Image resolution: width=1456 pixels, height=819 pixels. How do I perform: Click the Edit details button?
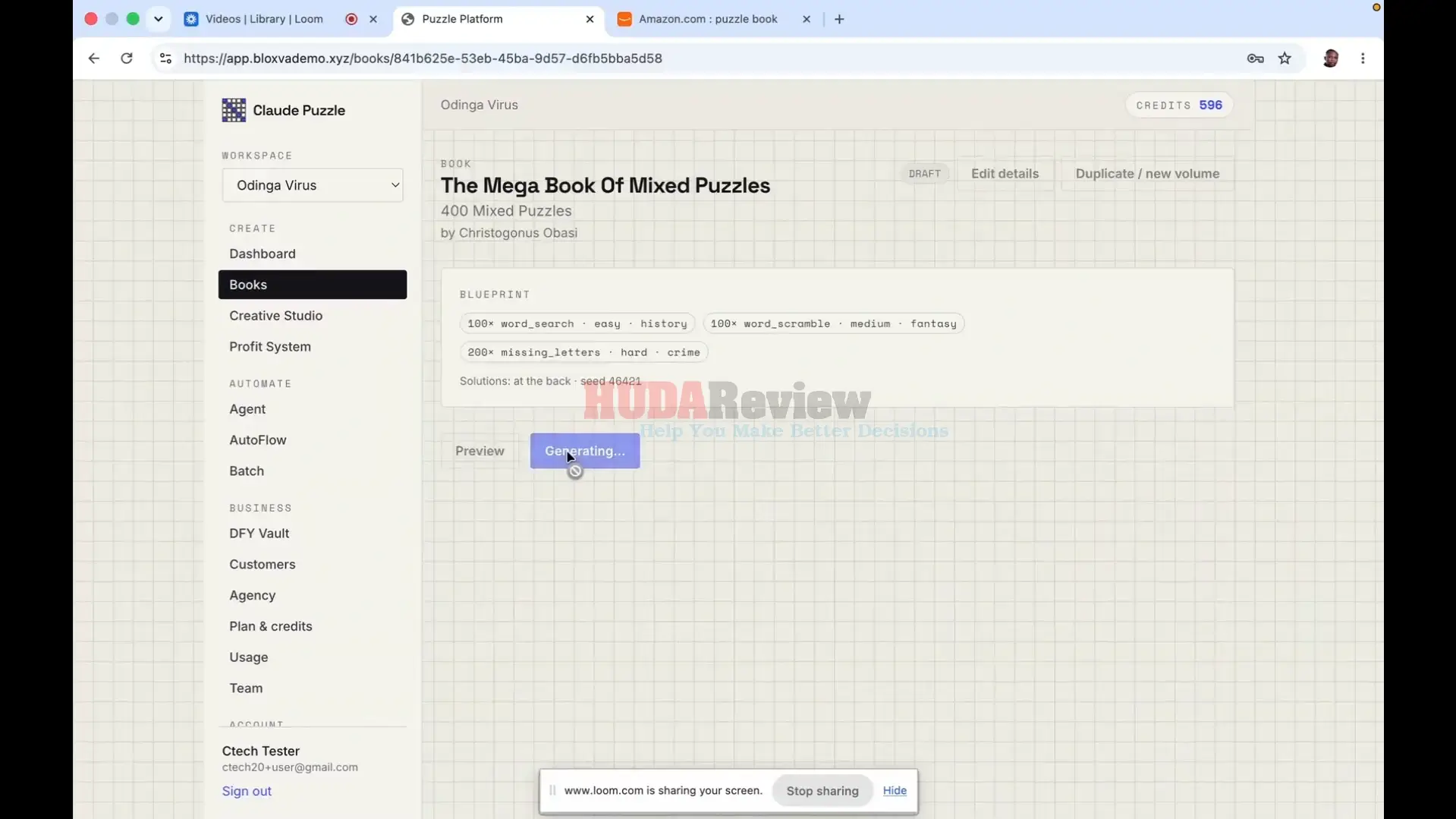pyautogui.click(x=1005, y=174)
